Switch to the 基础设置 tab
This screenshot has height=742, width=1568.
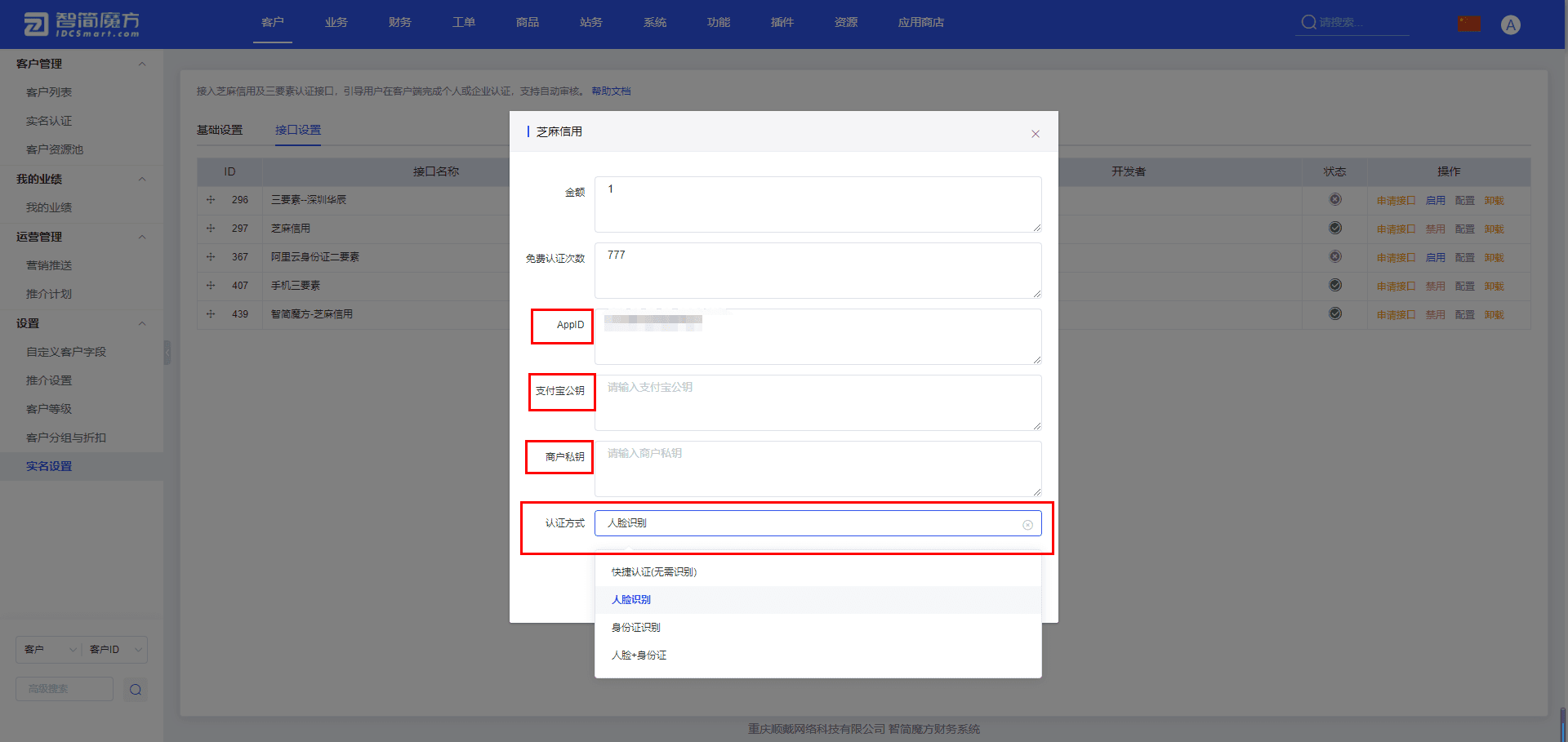(220, 131)
